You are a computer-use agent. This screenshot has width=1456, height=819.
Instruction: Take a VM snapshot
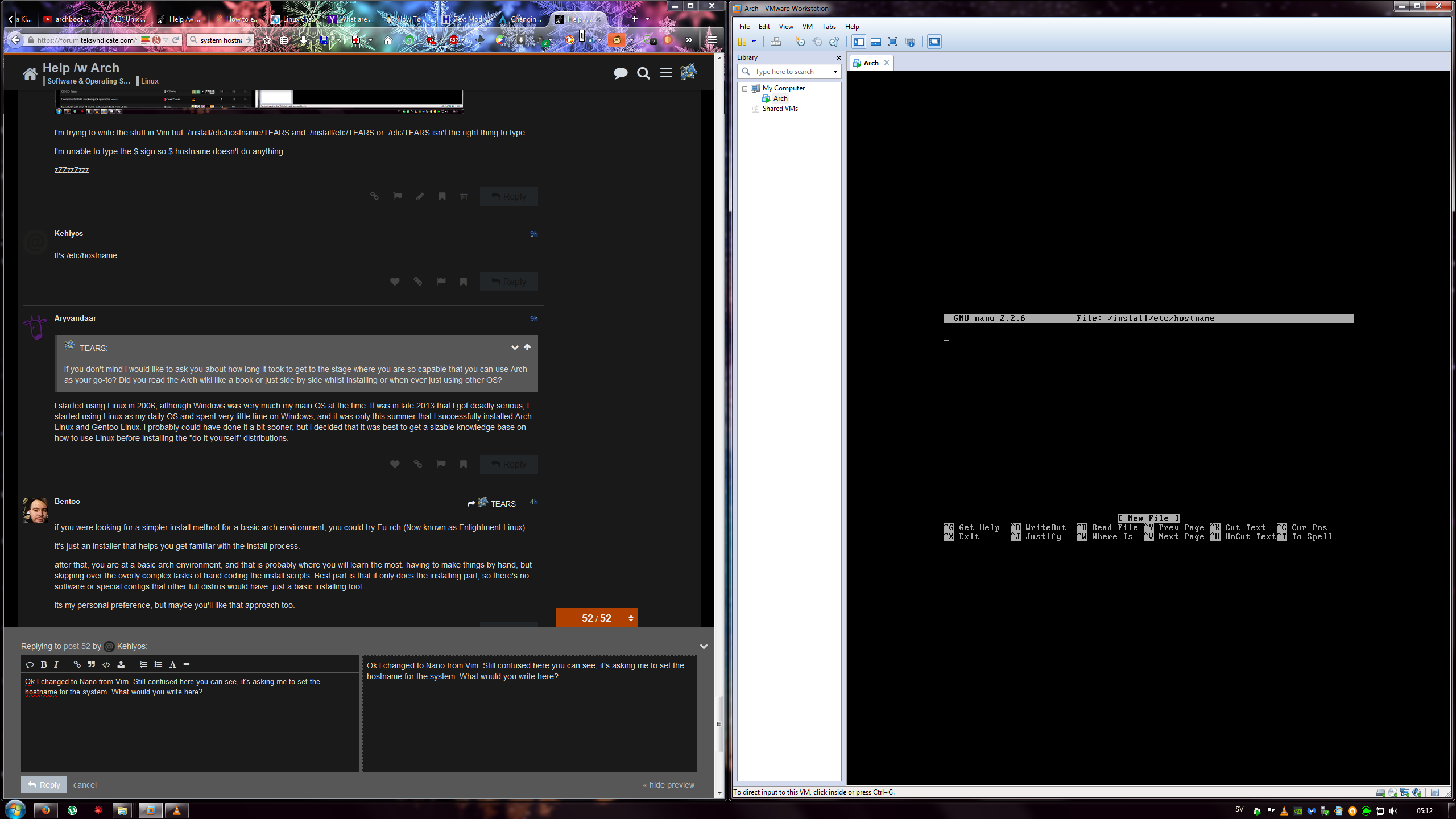(x=800, y=42)
